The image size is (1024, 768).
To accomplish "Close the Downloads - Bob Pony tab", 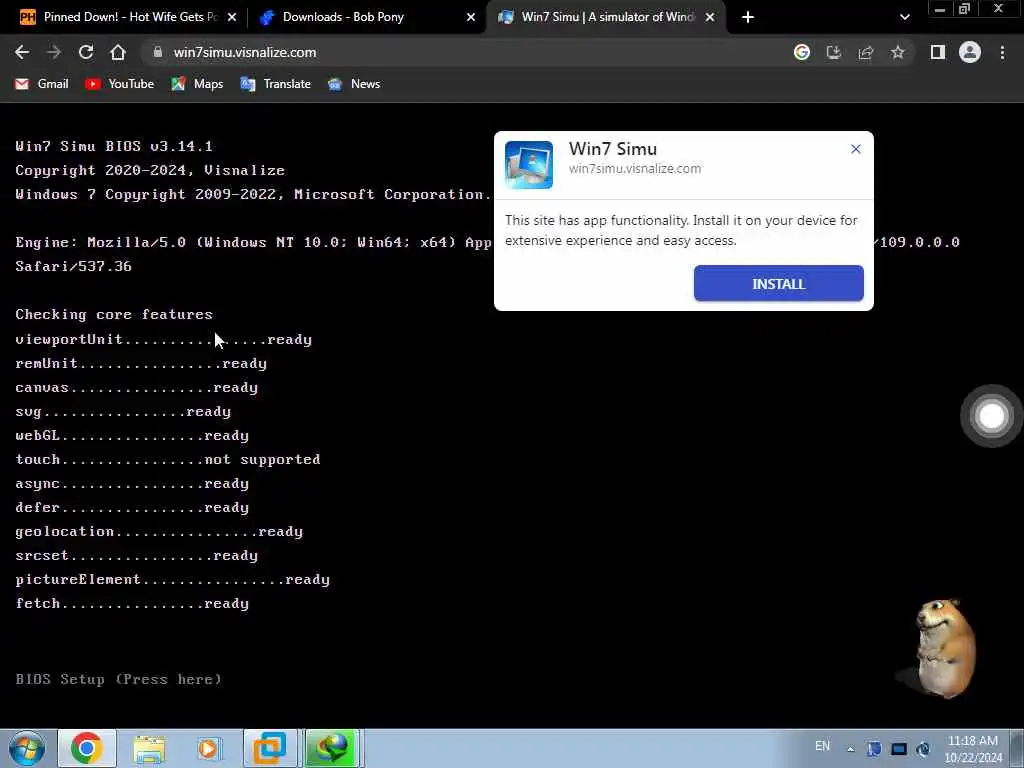I will pyautogui.click(x=471, y=18).
